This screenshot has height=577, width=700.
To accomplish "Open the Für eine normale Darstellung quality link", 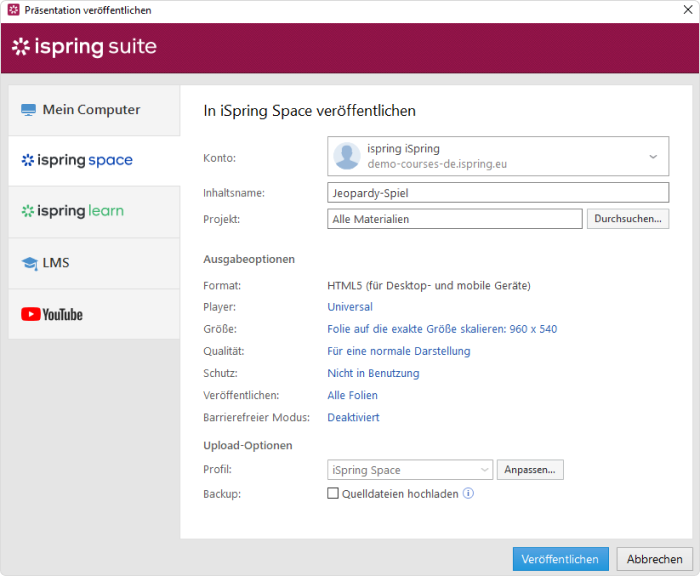I will point(399,351).
